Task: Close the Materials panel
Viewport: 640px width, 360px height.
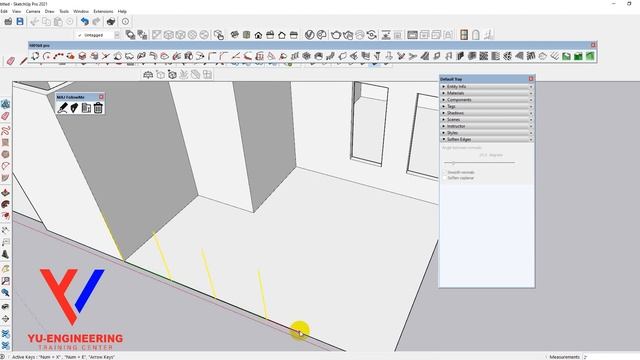Action: click(531, 93)
